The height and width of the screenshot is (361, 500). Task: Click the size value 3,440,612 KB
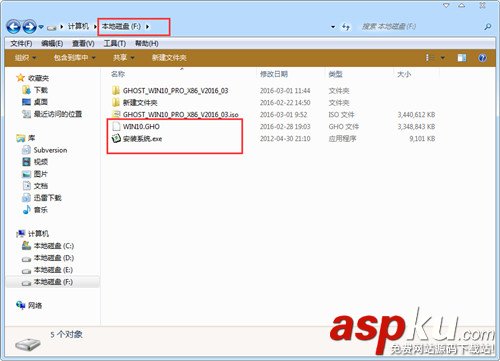416,115
